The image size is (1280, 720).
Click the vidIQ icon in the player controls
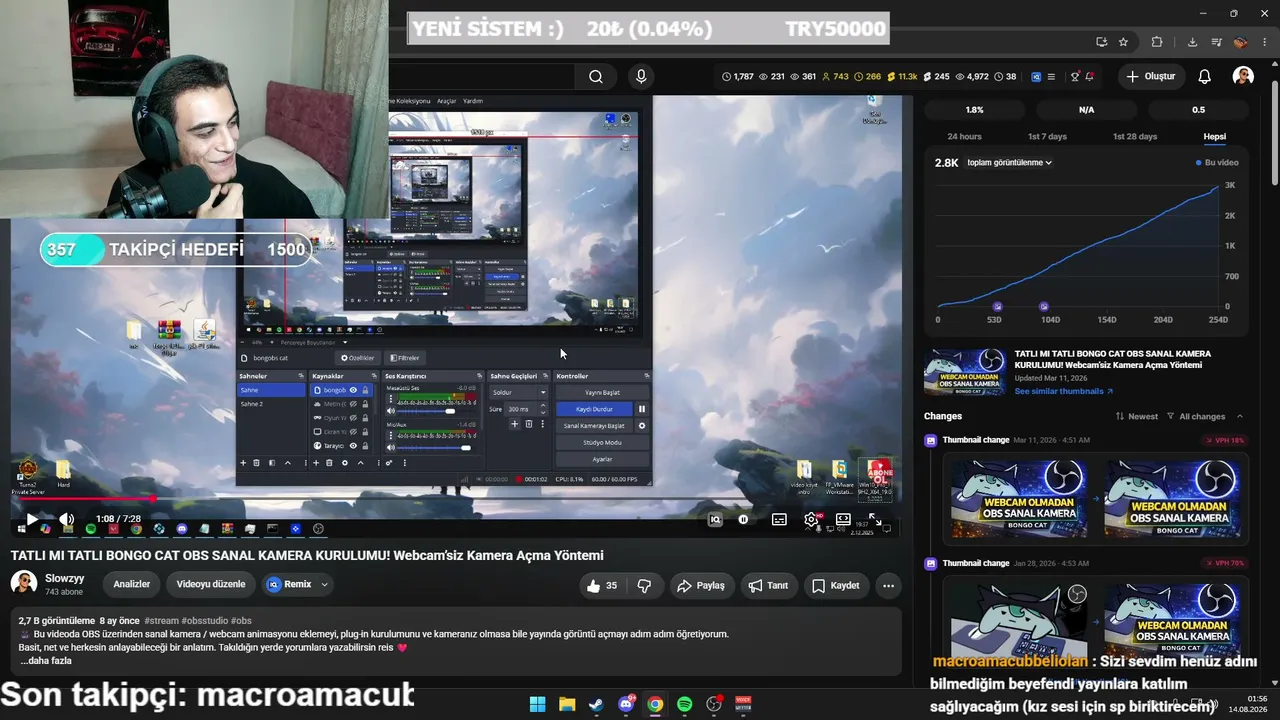[x=715, y=520]
